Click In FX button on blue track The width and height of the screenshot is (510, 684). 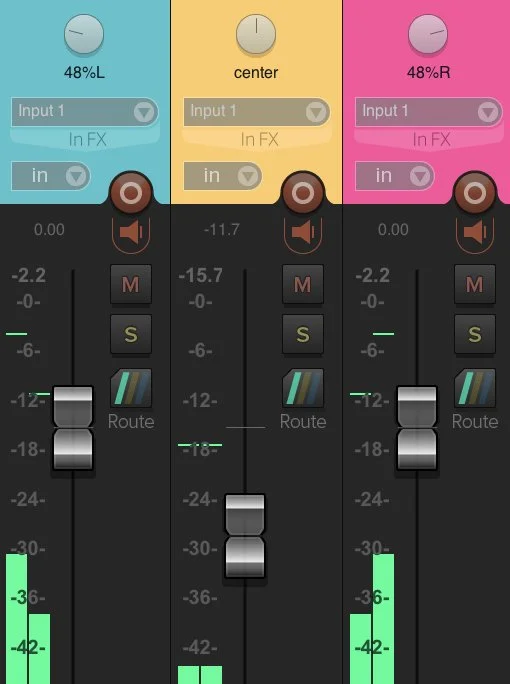[85, 139]
